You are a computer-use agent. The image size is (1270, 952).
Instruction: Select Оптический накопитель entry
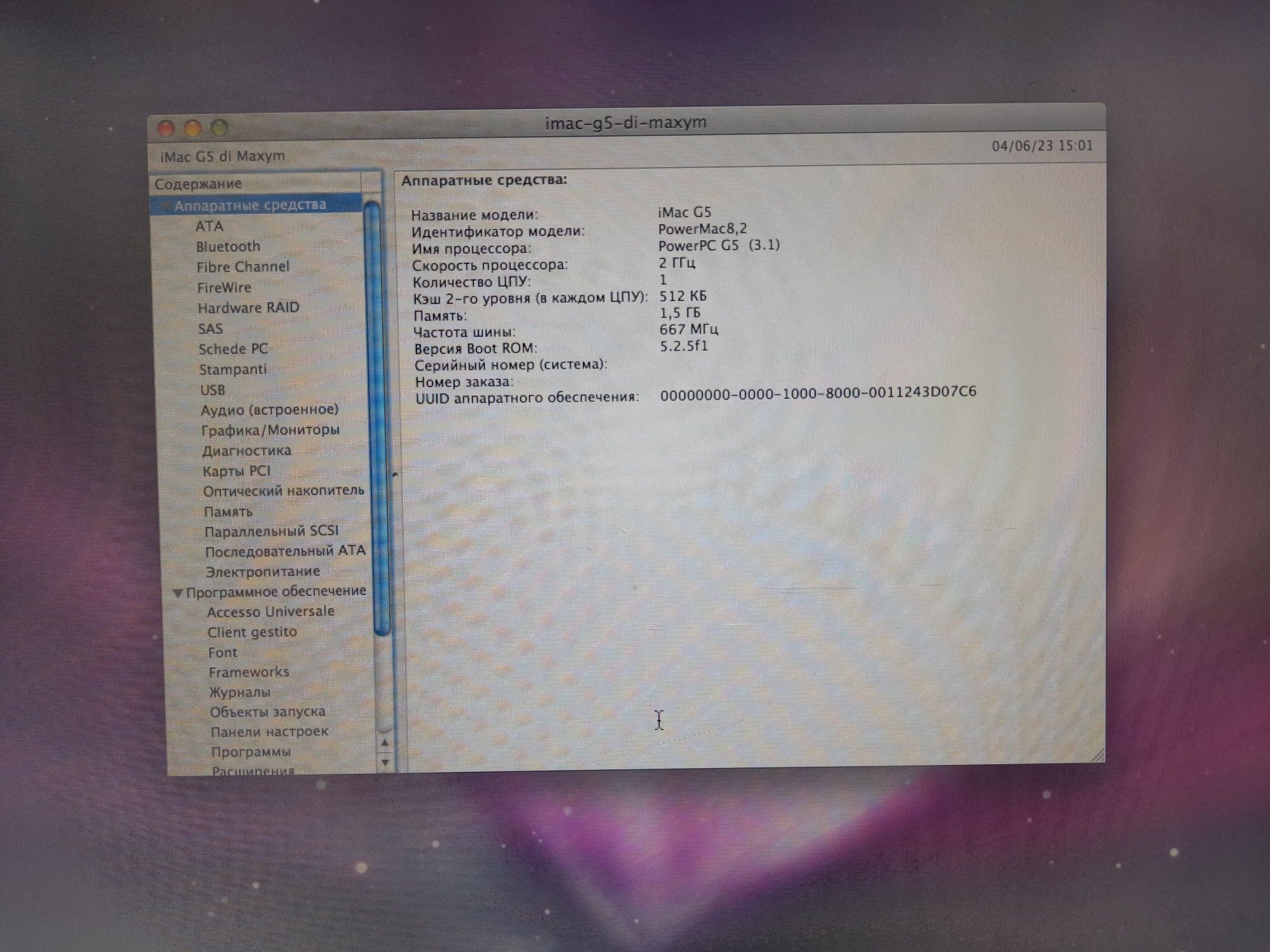[x=284, y=491]
